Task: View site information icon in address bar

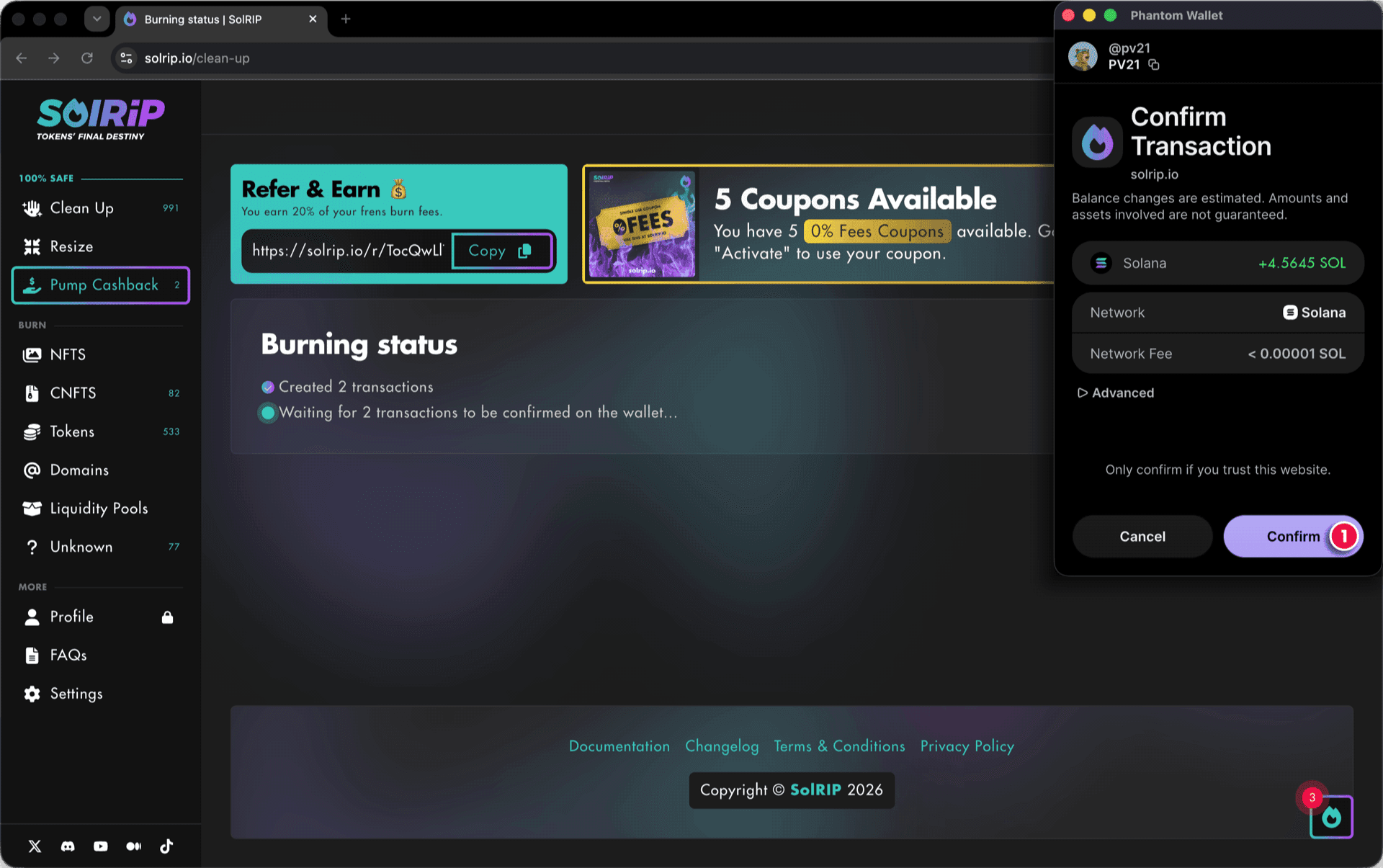Action: 126,58
